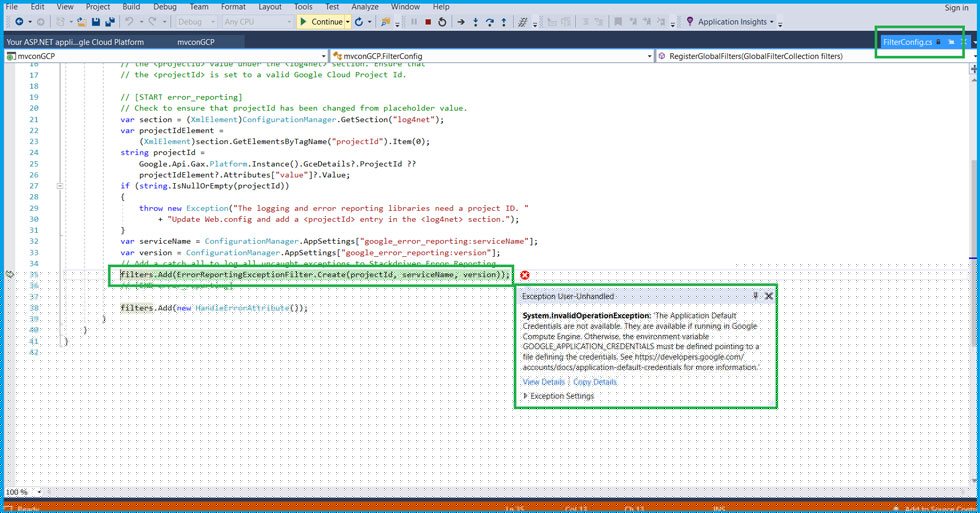Image resolution: width=980 pixels, height=513 pixels.
Task: Select the FilterConfig.cs tab
Action: [908, 42]
